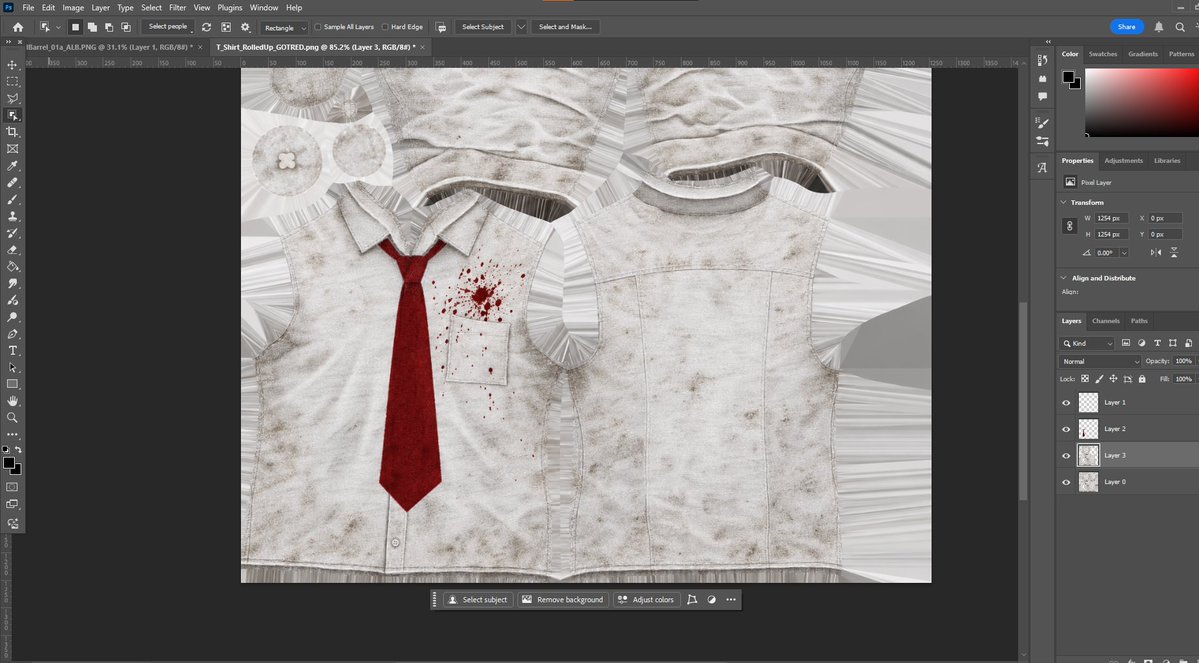The width and height of the screenshot is (1199, 663).
Task: Open the Kind layer filter dropdown
Action: pyautogui.click(x=1087, y=343)
